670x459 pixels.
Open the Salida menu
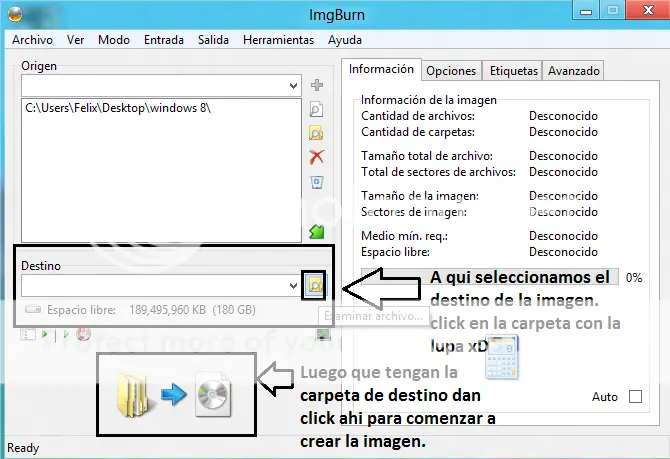[213, 40]
